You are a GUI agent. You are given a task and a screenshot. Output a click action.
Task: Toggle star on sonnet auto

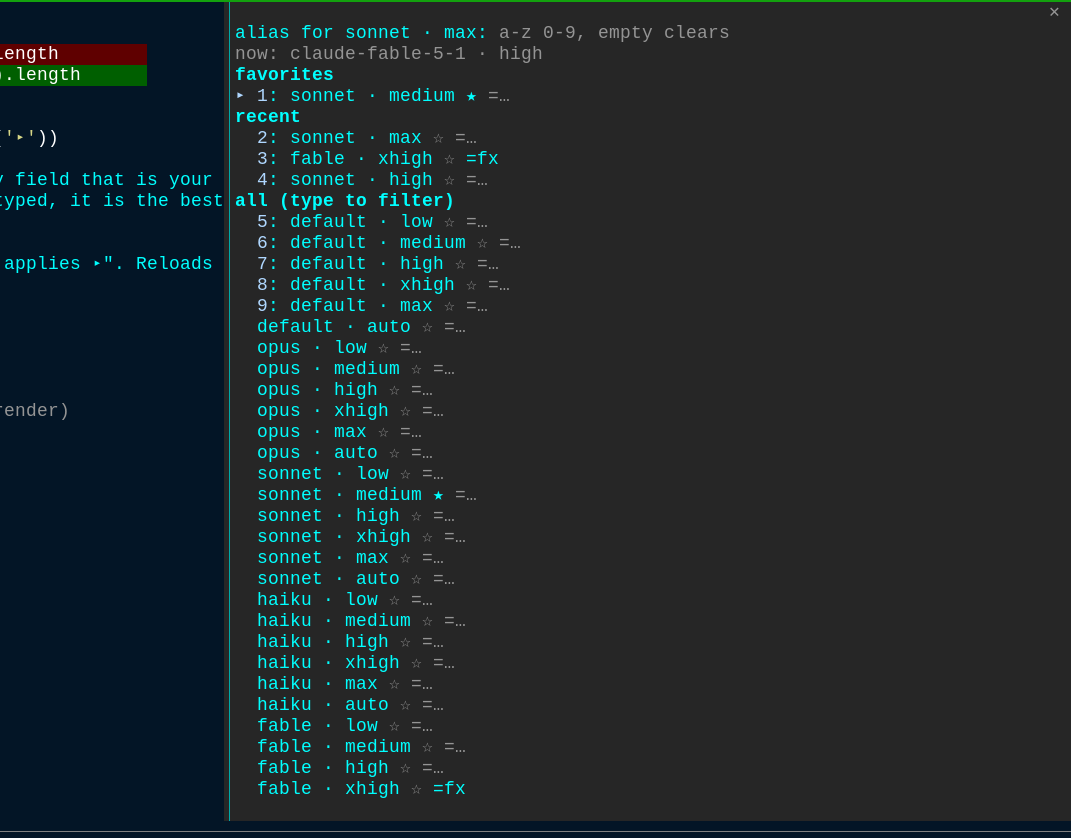417,579
